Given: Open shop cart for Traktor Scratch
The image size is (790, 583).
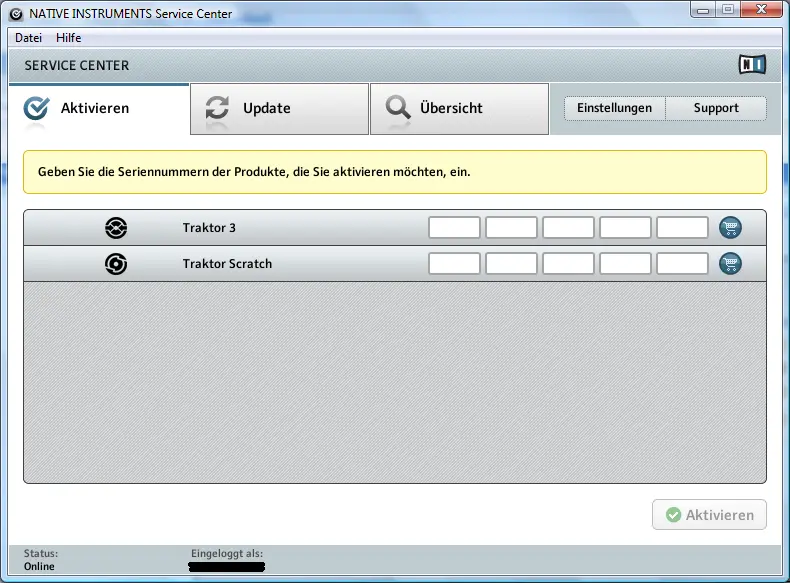Looking at the screenshot, I should (731, 264).
